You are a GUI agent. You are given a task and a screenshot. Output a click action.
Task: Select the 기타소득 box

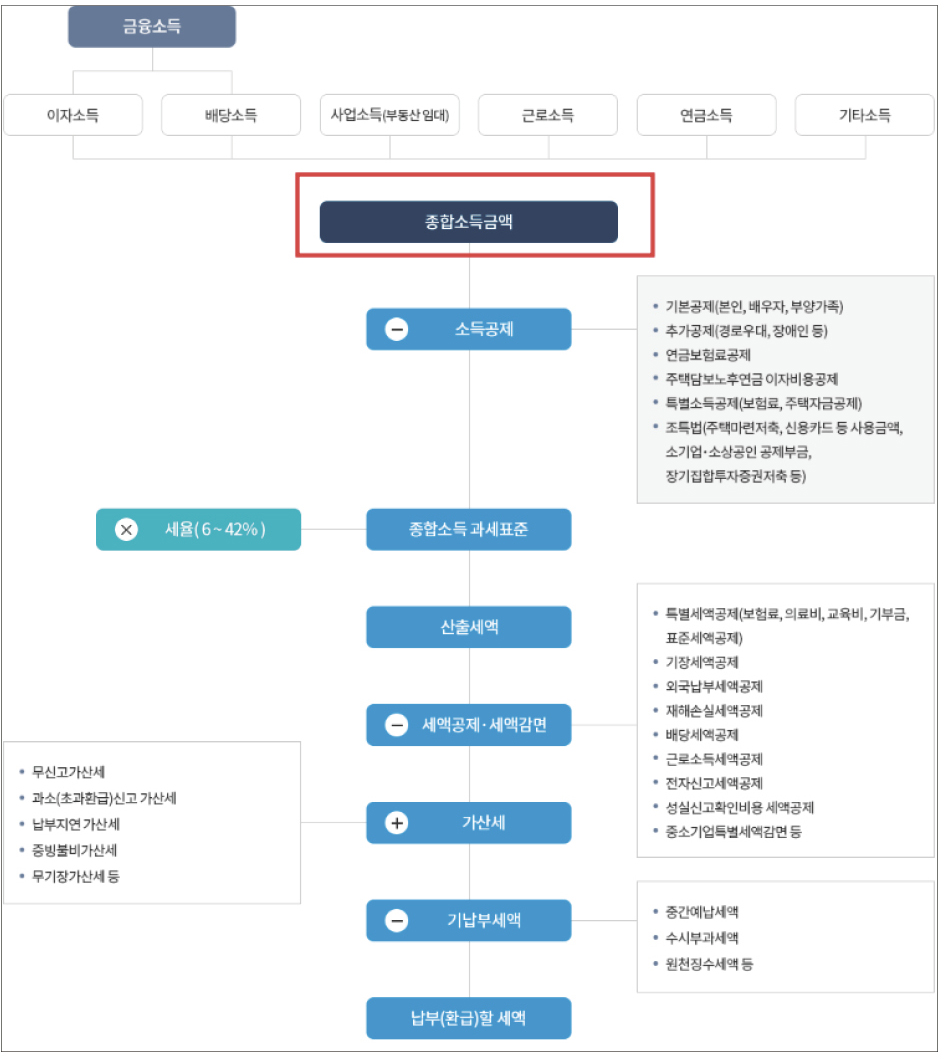[x=864, y=115]
